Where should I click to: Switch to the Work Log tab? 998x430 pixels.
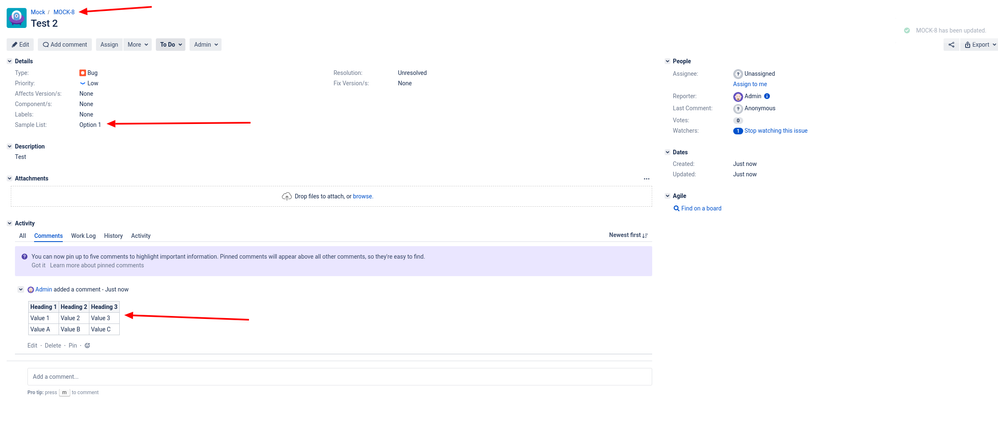tap(83, 236)
